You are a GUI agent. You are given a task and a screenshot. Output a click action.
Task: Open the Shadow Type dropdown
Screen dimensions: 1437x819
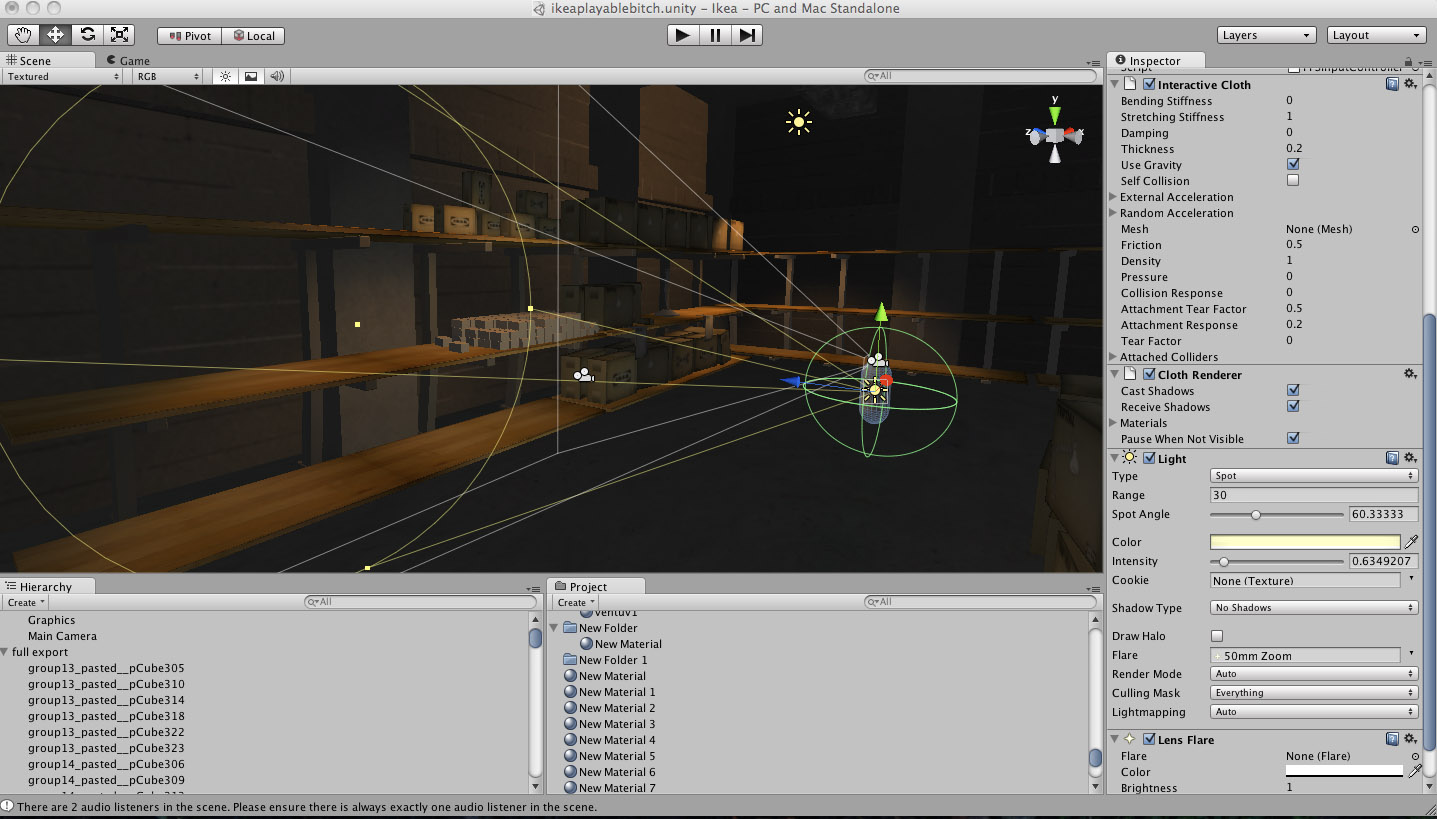1314,608
